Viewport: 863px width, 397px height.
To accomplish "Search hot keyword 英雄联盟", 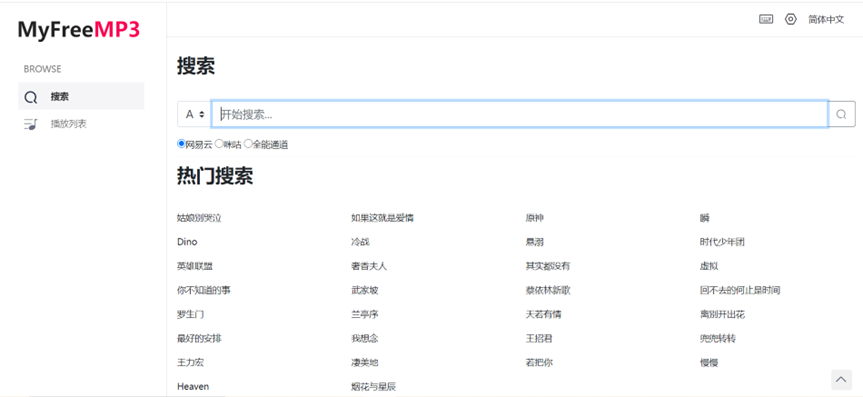I will [x=195, y=266].
